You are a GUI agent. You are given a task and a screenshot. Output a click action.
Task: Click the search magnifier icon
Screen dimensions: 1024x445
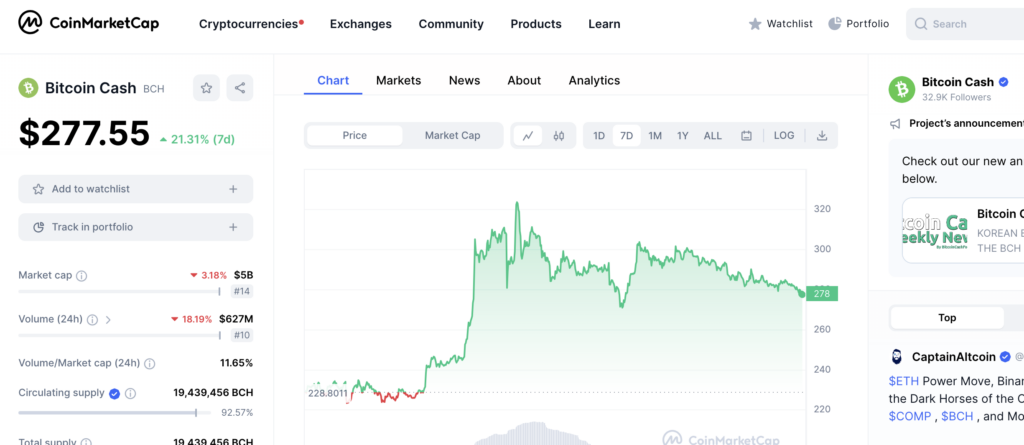tap(921, 24)
